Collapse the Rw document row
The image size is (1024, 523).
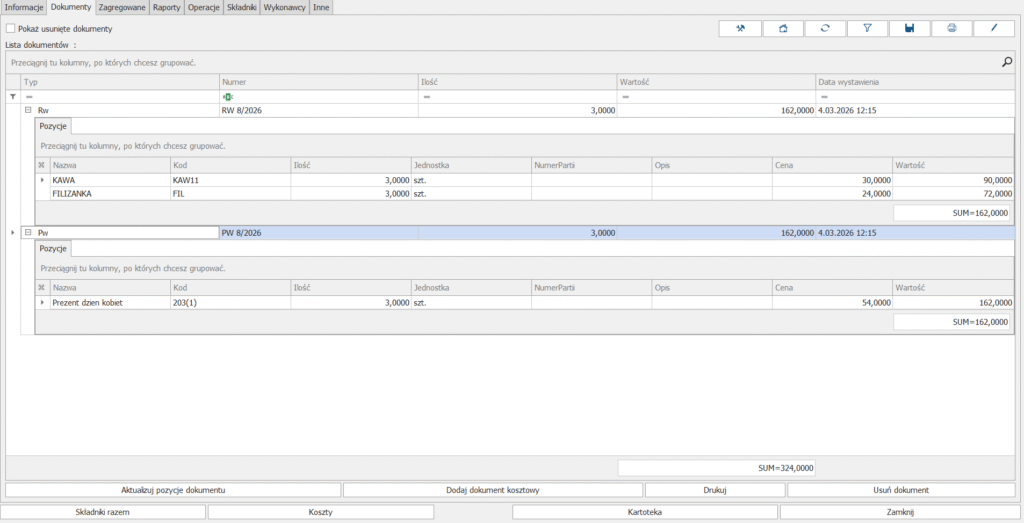pos(29,110)
